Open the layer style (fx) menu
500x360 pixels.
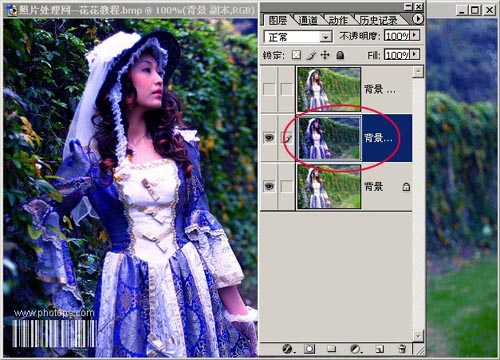287,349
